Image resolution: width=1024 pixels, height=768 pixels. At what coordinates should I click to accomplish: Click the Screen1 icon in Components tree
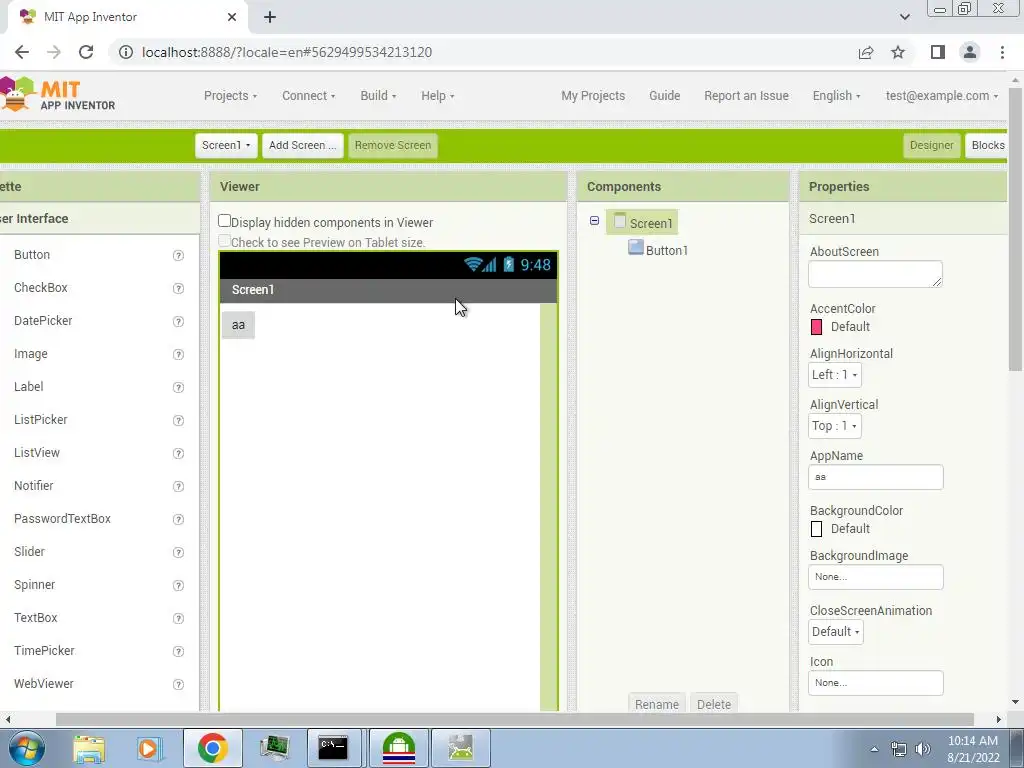tap(620, 221)
